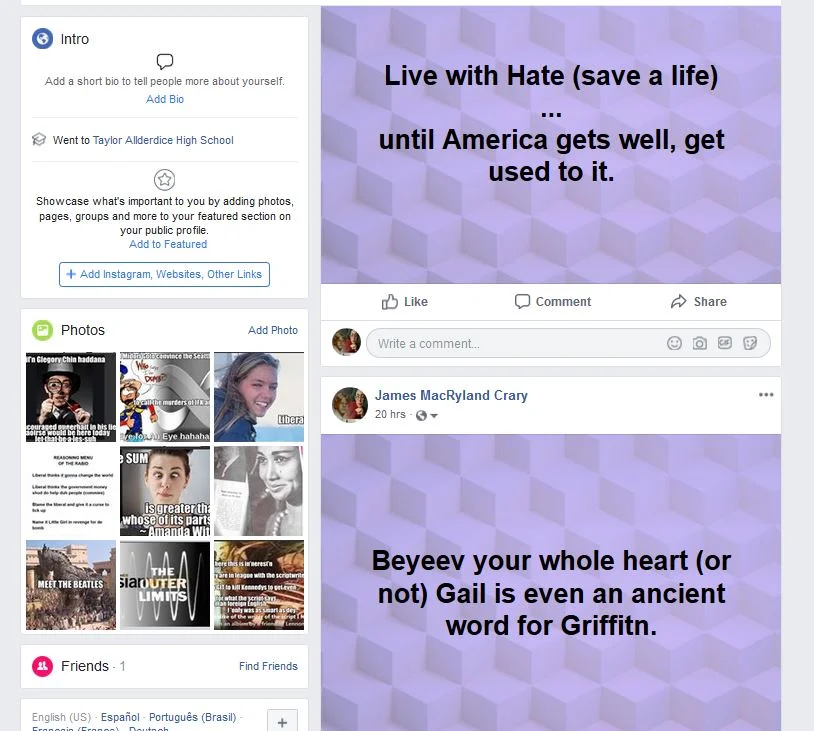Switch language to Português (Brasil)

(193, 717)
